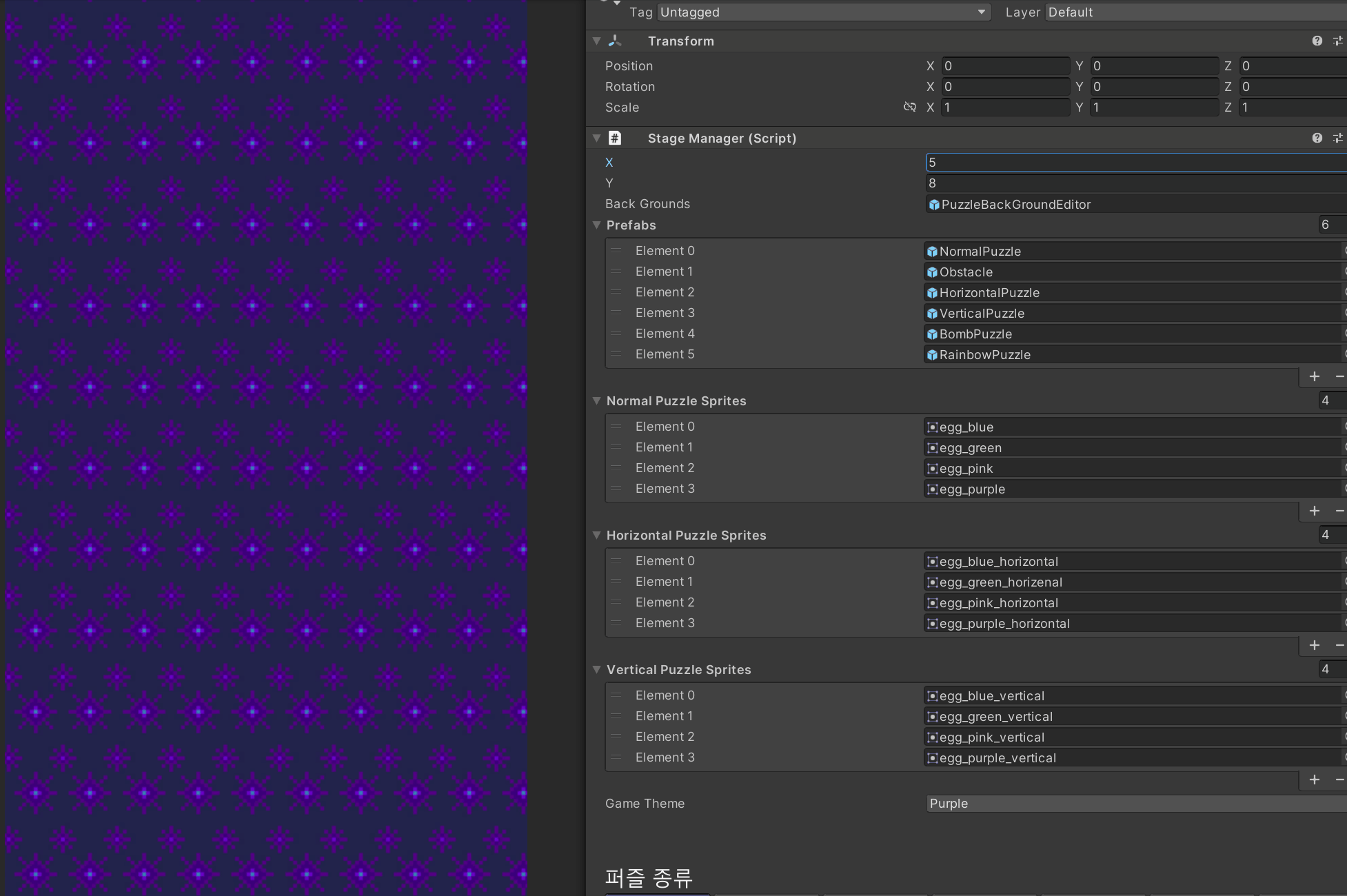
Task: Click the Stage Manager script icon
Action: click(x=615, y=139)
